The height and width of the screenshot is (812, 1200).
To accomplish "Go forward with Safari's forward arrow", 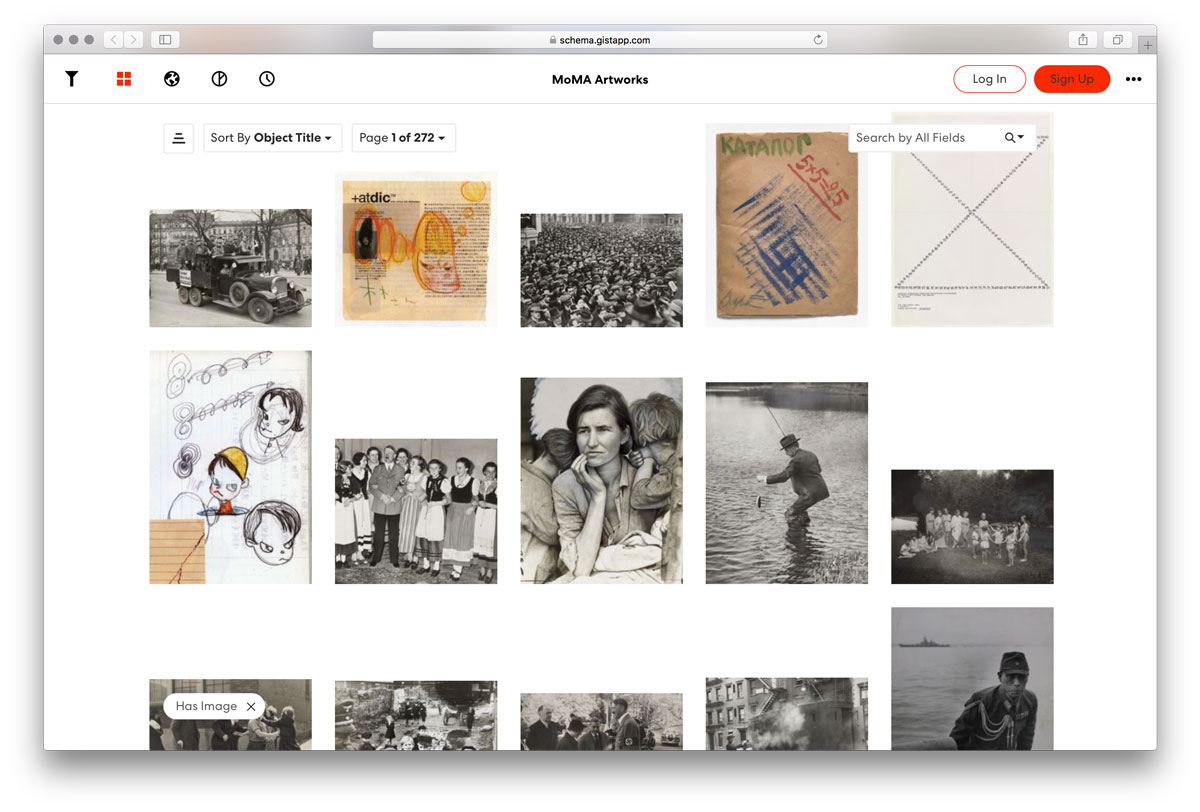I will point(134,40).
